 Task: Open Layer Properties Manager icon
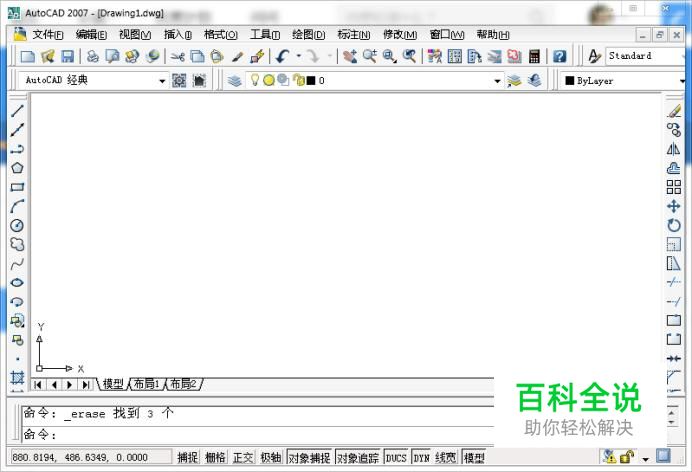tap(235, 80)
